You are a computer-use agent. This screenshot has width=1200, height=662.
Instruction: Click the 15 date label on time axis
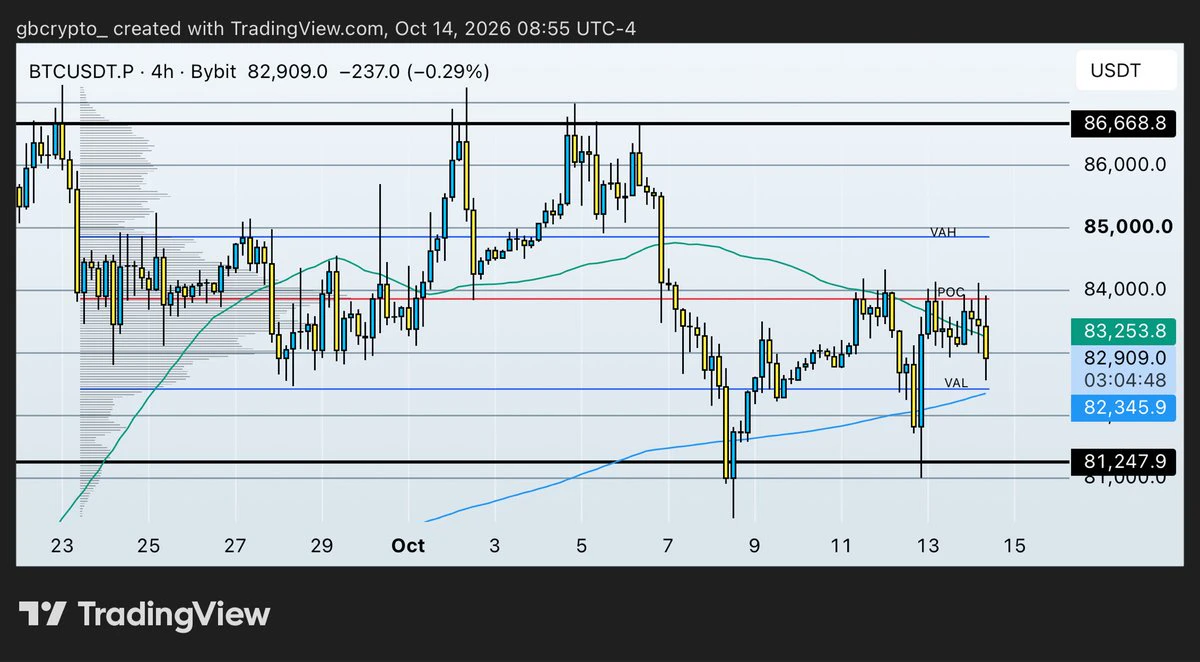1014,546
